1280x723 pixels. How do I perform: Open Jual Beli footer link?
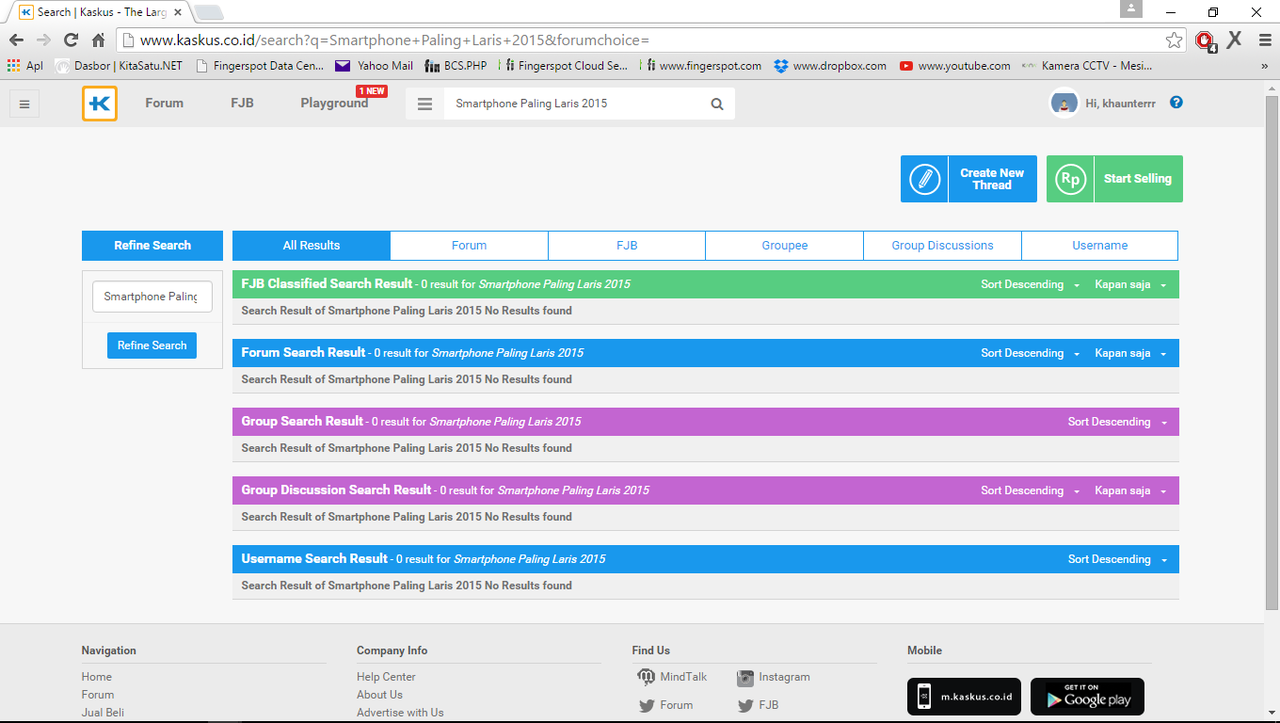(103, 713)
